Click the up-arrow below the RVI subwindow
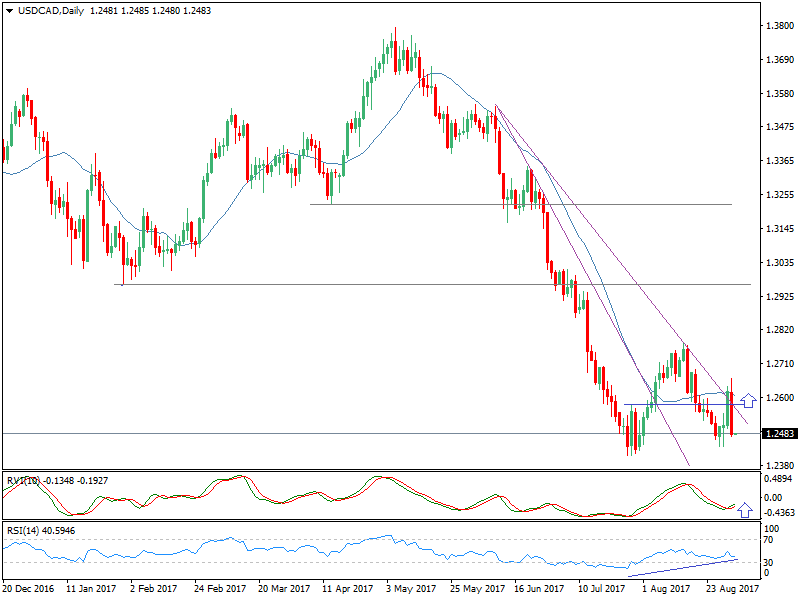800x600 pixels. click(x=745, y=511)
